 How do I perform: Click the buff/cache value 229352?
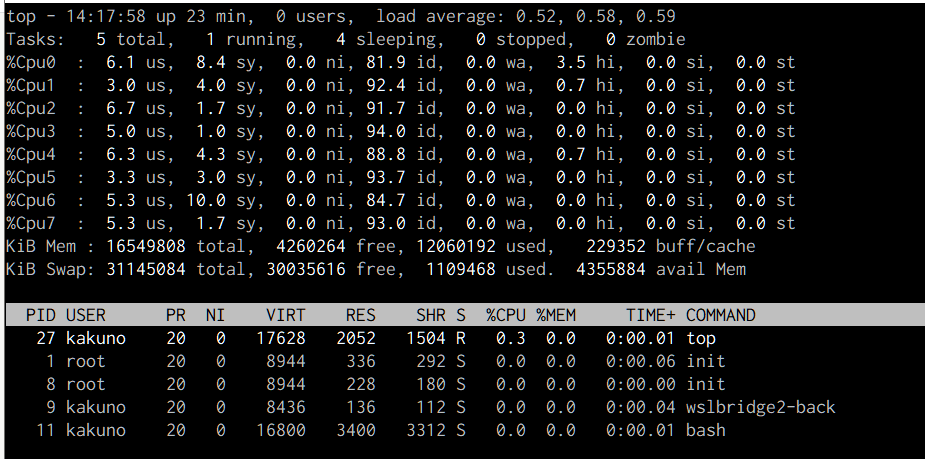pos(616,246)
